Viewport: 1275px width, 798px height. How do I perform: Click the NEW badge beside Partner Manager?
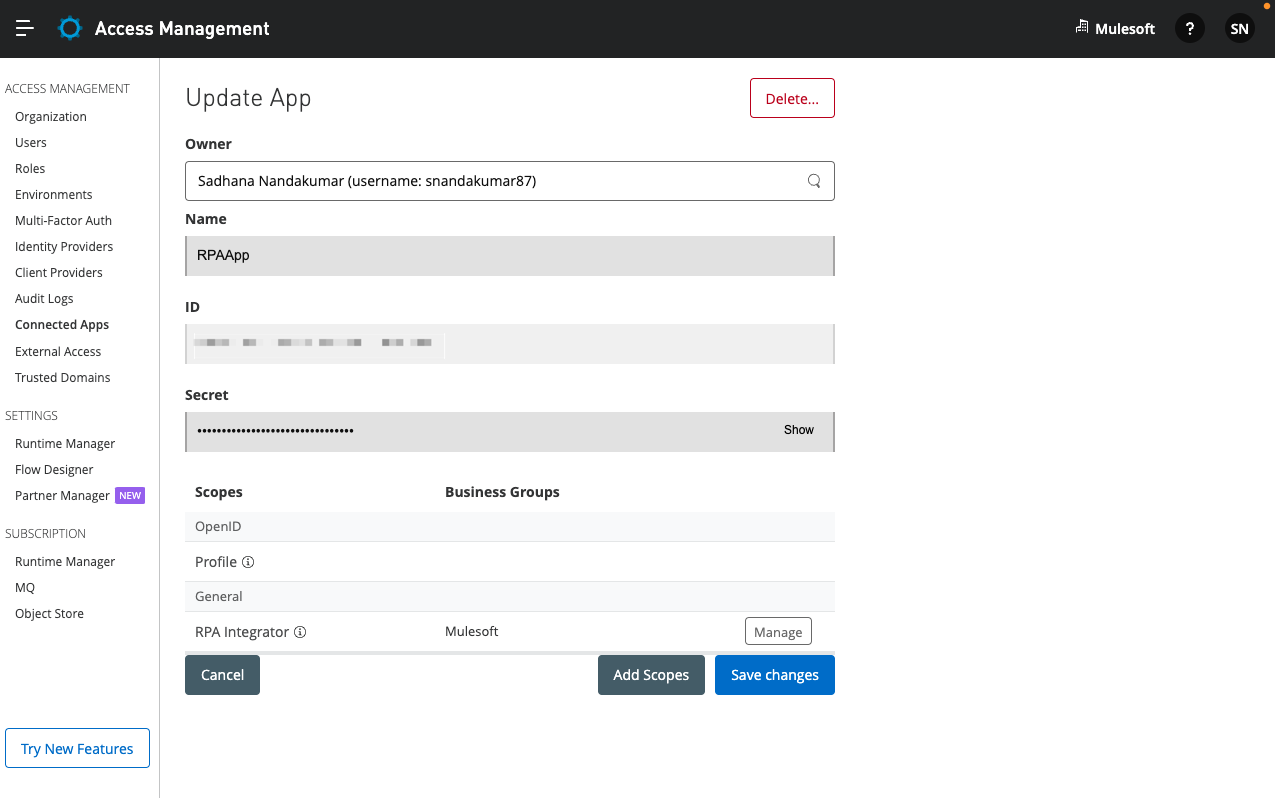tap(130, 495)
